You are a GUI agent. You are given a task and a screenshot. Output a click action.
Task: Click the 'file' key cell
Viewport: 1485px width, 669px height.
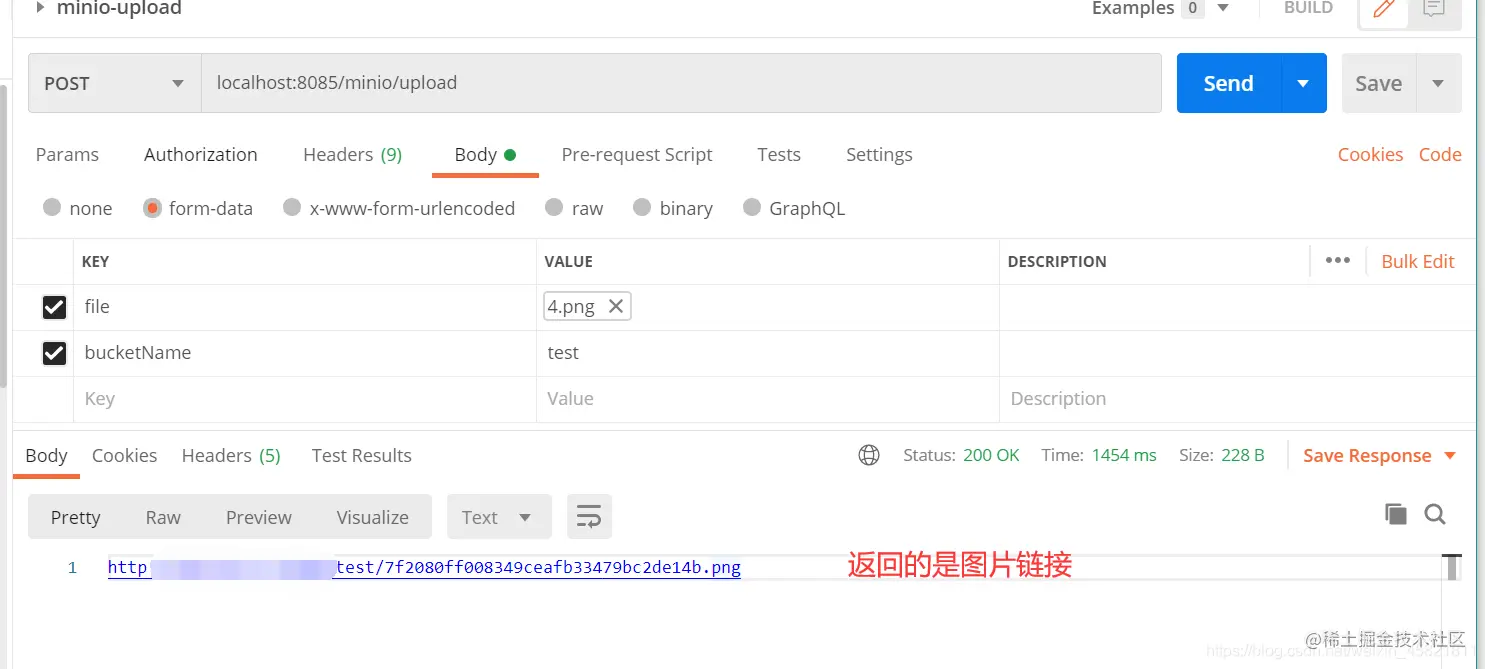tap(305, 307)
